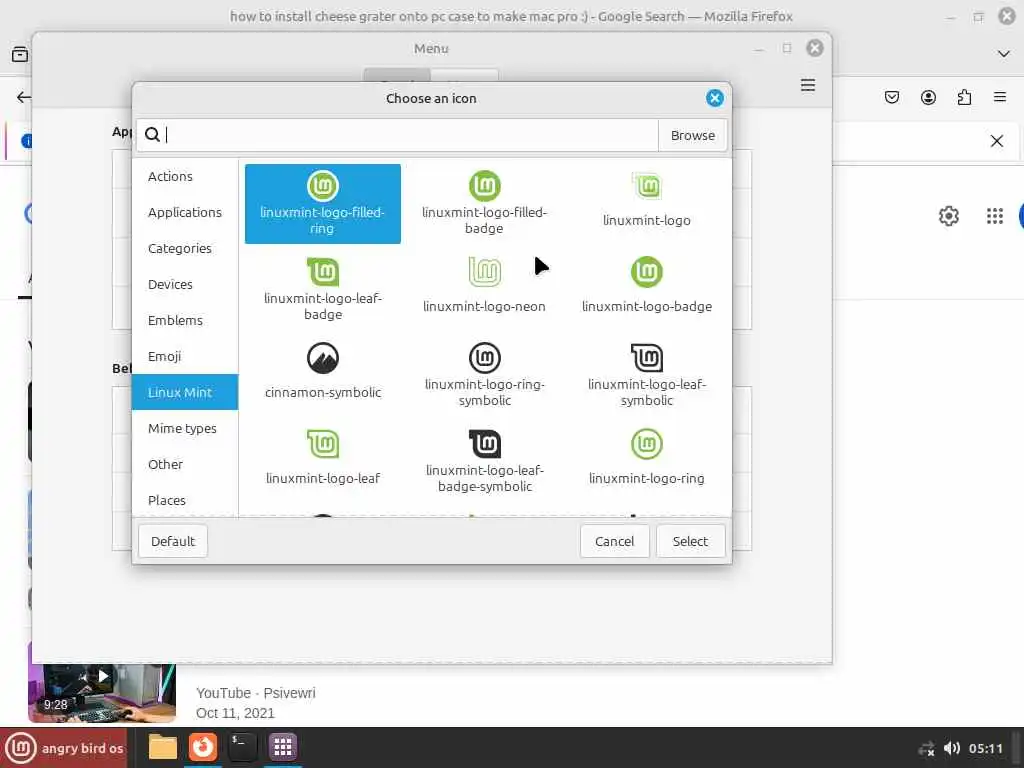The image size is (1024, 768).
Task: Open the clock showing 05:11
Action: coord(985,748)
